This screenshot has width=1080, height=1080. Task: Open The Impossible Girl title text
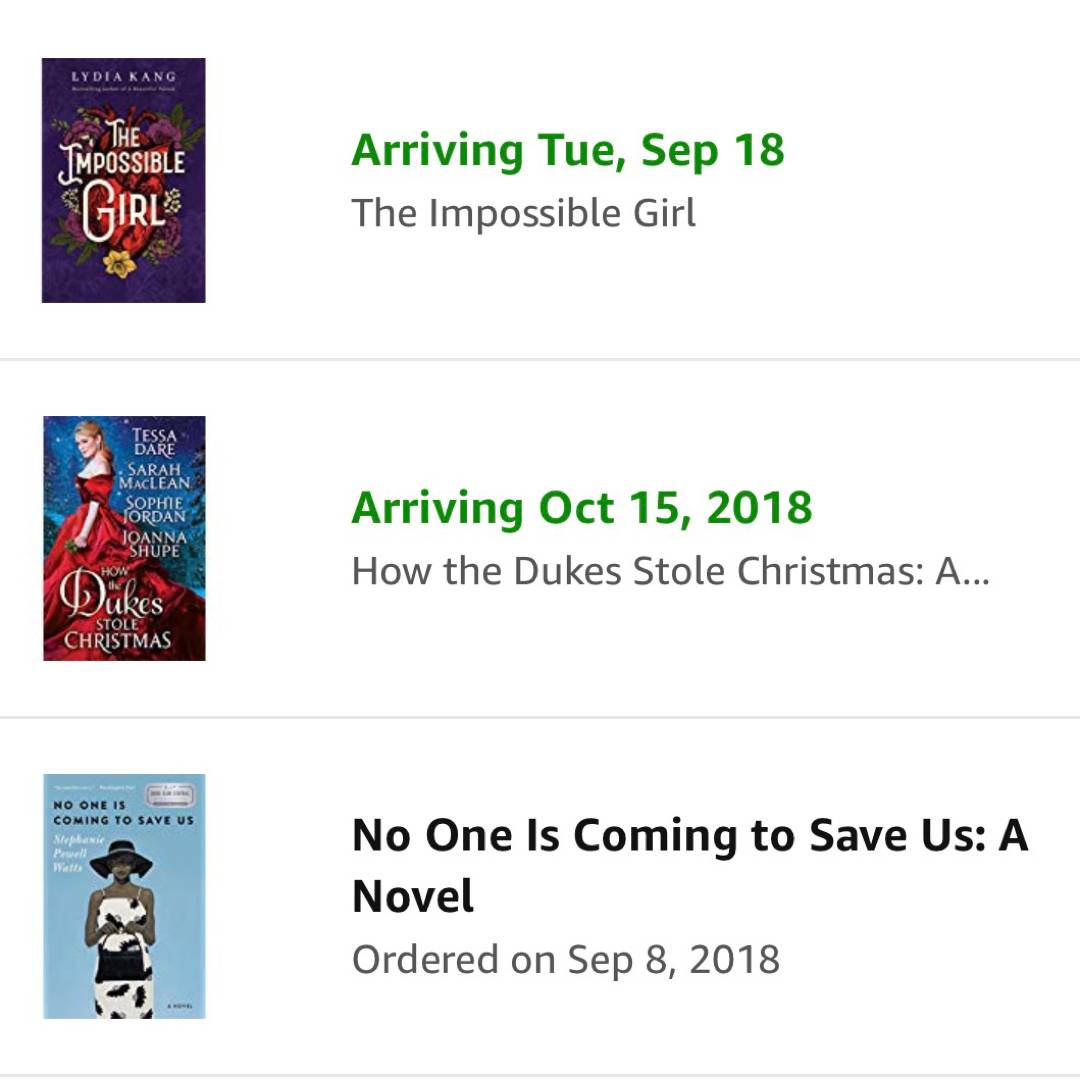pos(523,213)
